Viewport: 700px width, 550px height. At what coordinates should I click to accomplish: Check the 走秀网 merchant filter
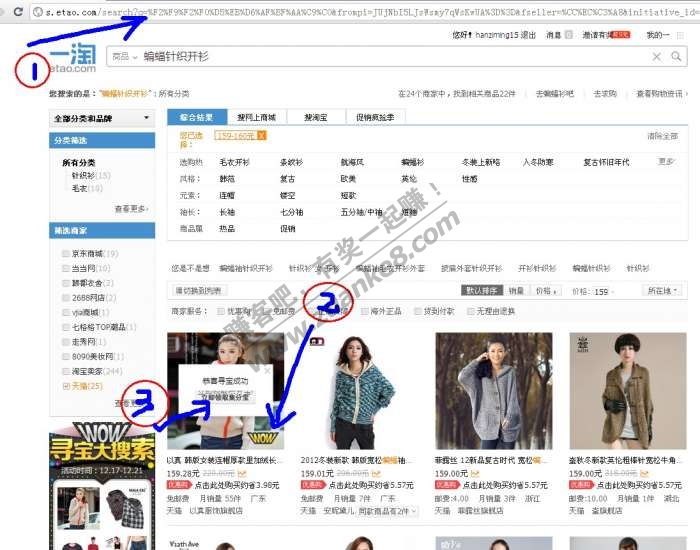(x=66, y=342)
